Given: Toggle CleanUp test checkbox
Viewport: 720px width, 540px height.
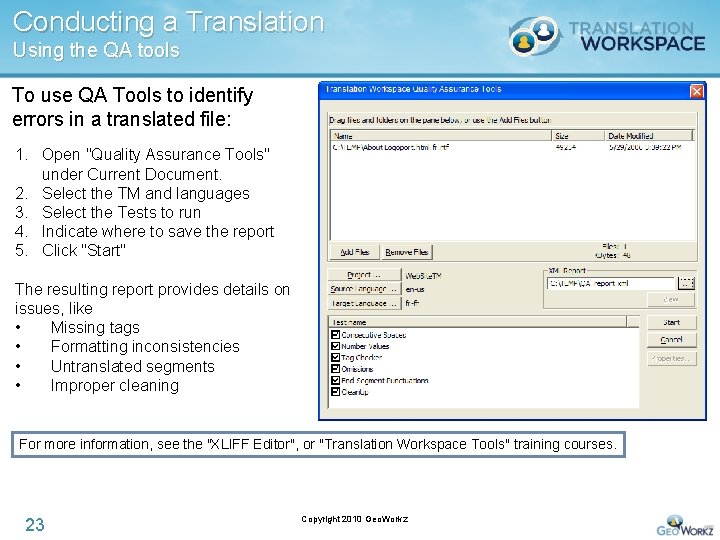Looking at the screenshot, I should 336,392.
